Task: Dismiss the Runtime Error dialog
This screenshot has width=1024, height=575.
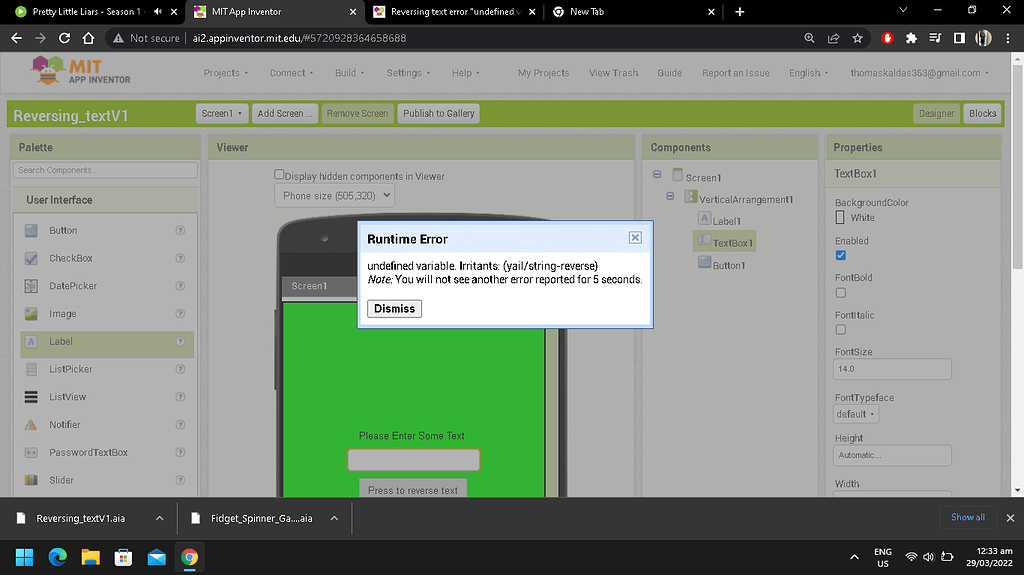Action: click(x=394, y=308)
